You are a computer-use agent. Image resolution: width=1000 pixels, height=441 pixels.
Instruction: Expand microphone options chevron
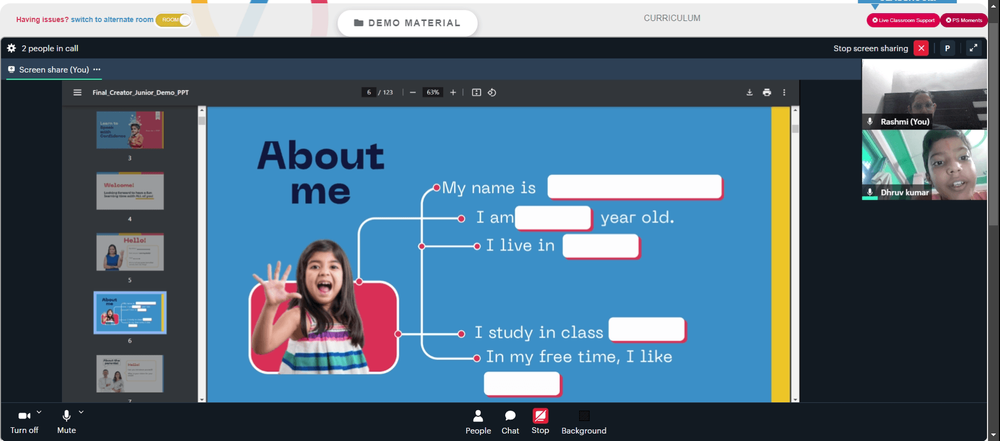click(81, 412)
